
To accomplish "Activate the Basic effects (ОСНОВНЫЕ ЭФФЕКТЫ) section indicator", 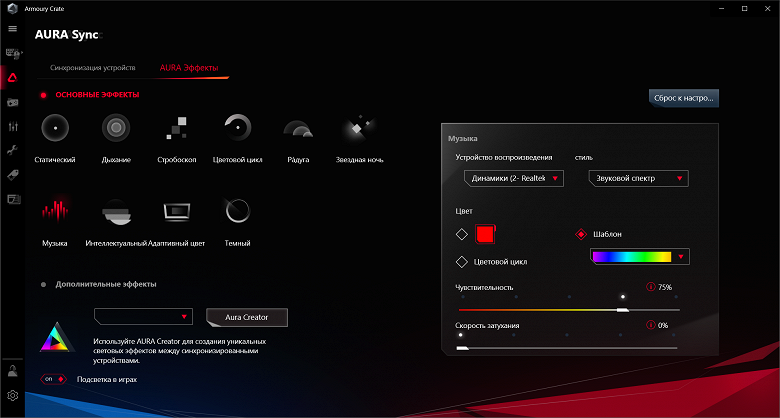I will 44,95.
